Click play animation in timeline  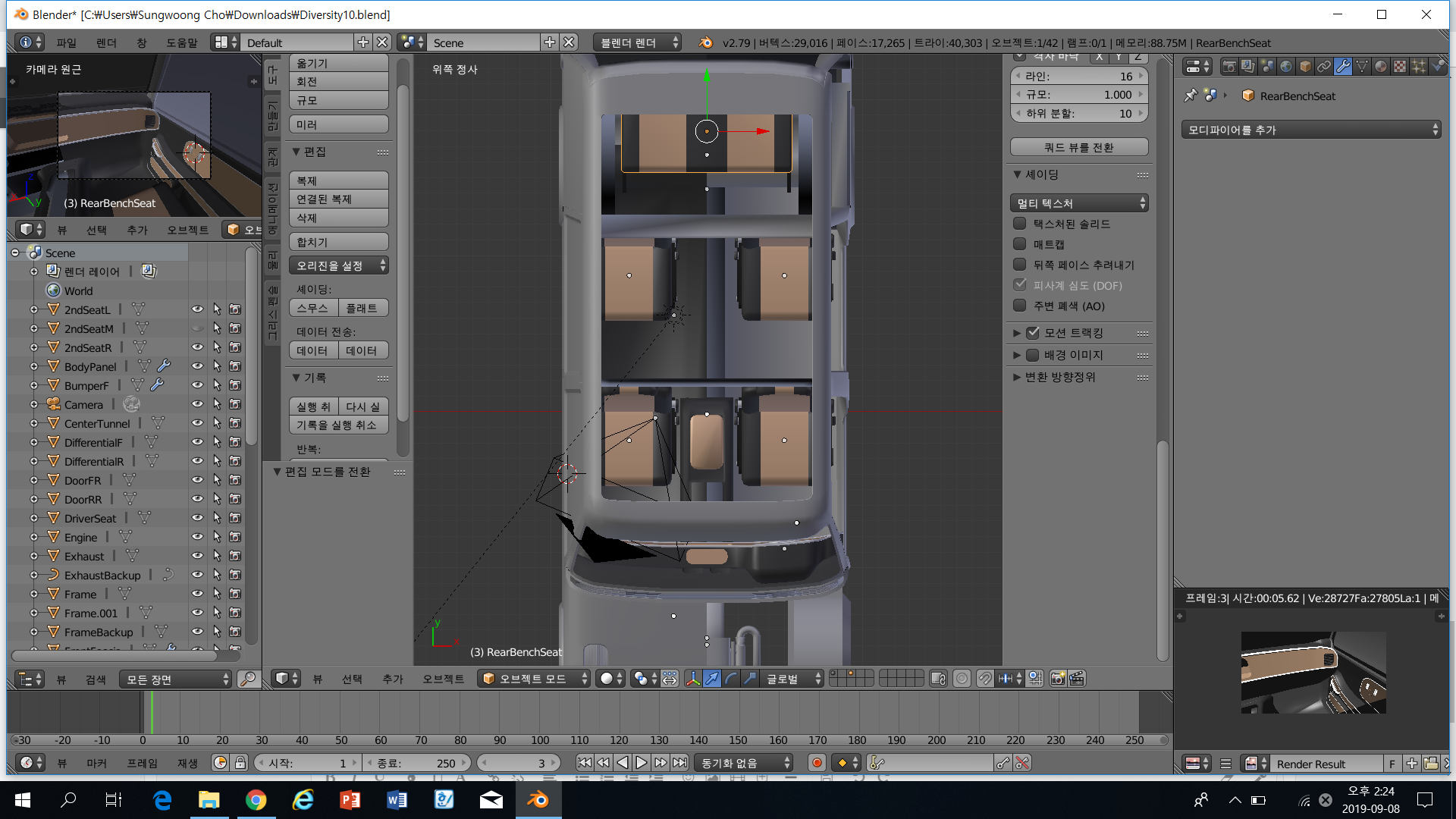(x=642, y=763)
